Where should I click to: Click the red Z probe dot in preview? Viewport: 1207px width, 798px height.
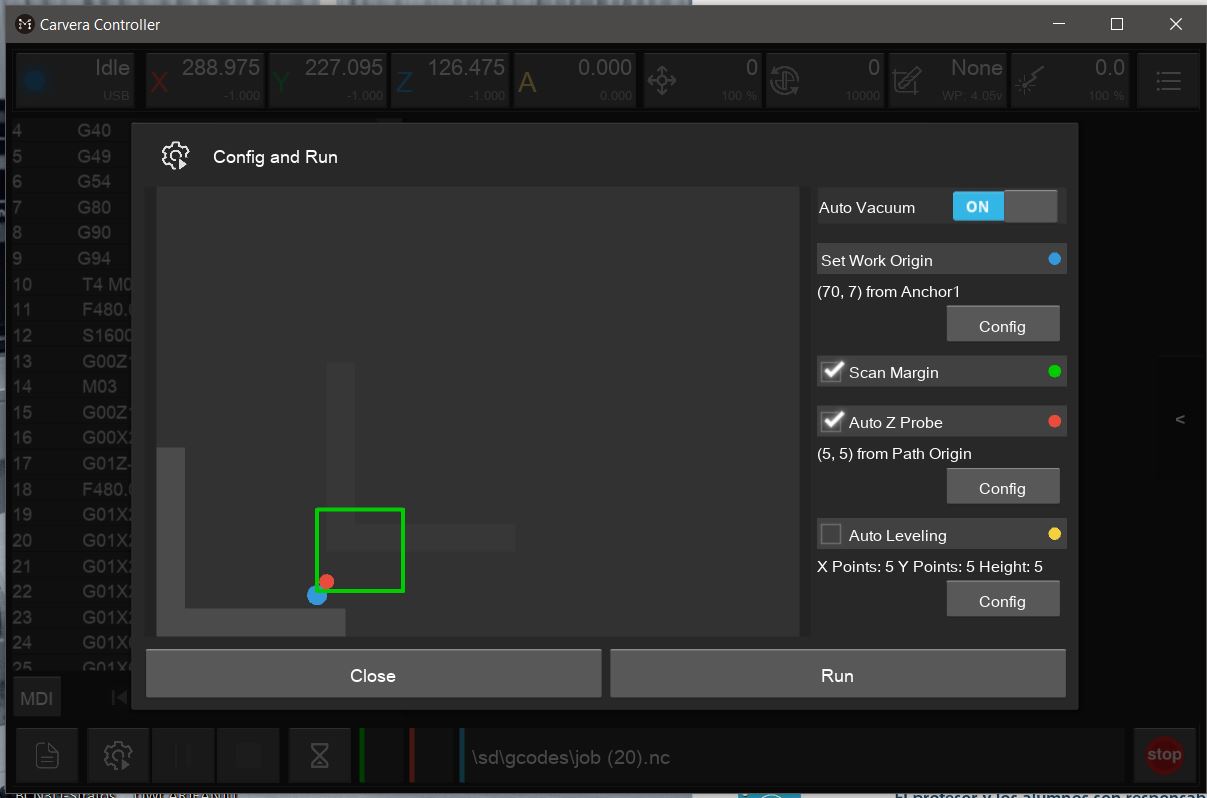pyautogui.click(x=326, y=581)
